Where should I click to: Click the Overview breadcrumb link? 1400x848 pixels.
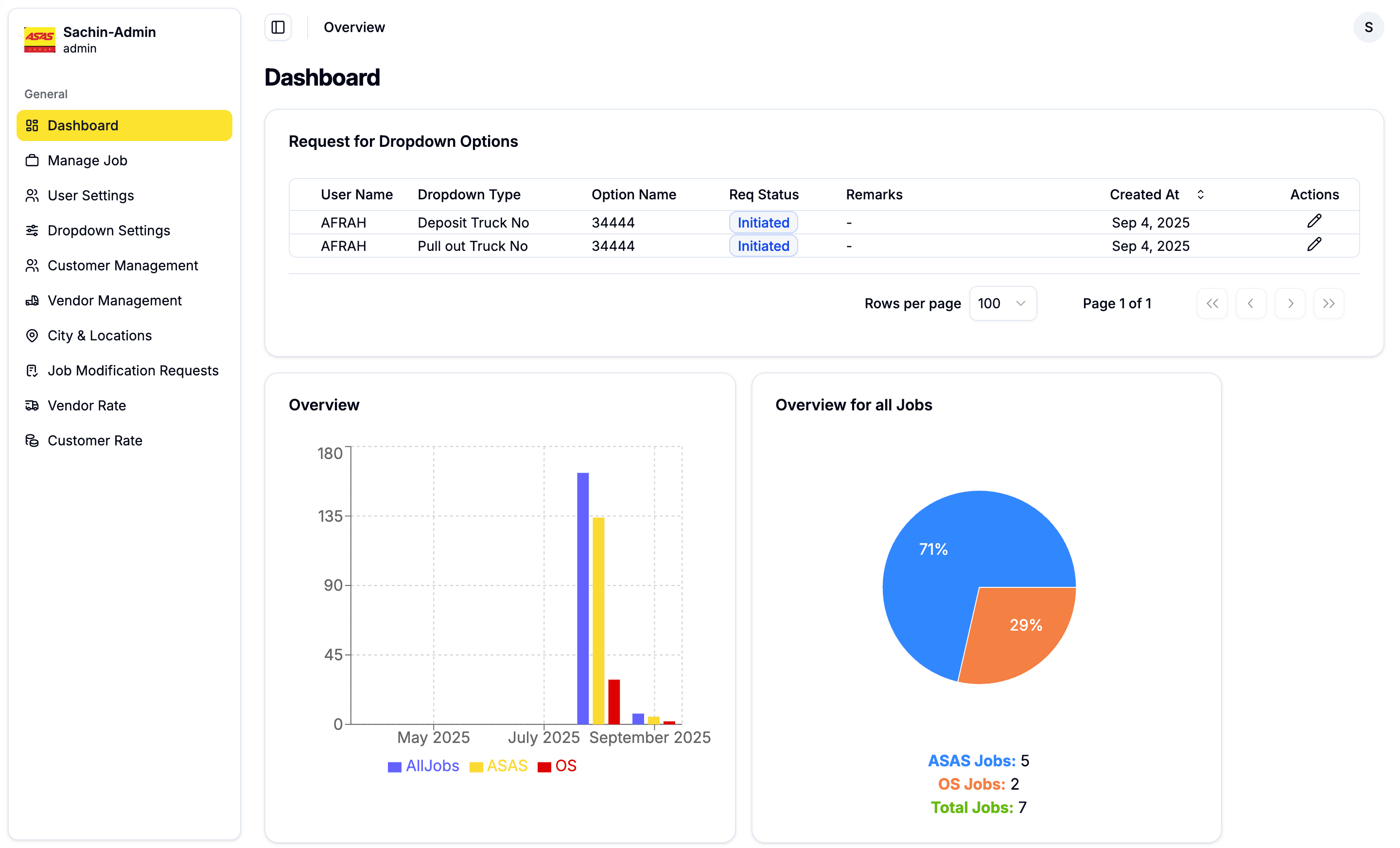(x=354, y=27)
